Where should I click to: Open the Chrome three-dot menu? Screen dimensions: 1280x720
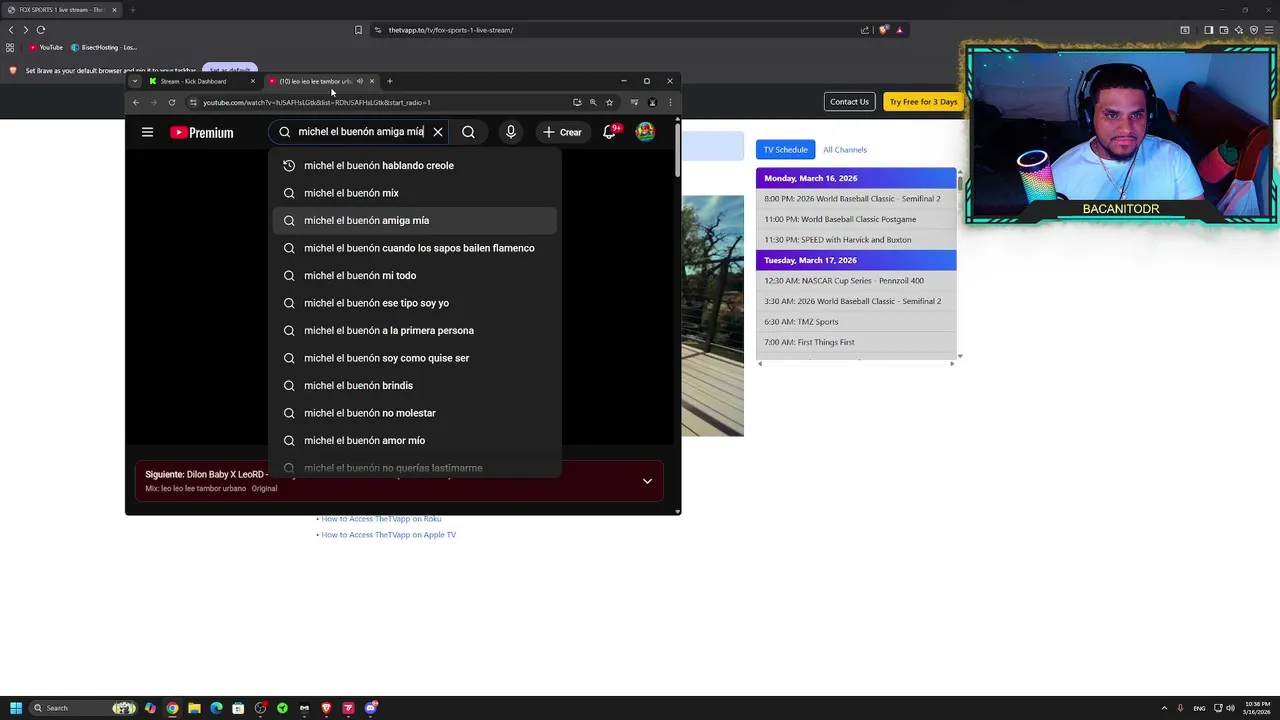(x=670, y=102)
